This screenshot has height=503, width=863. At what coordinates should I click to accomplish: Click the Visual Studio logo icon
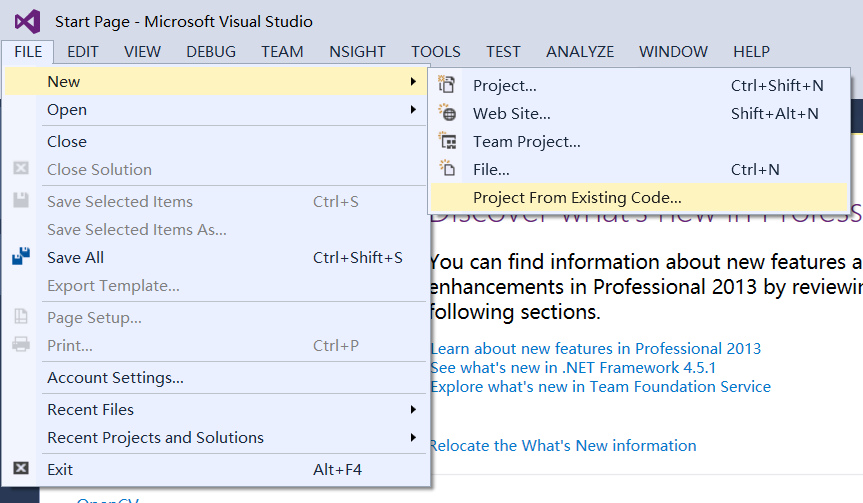click(x=28, y=21)
